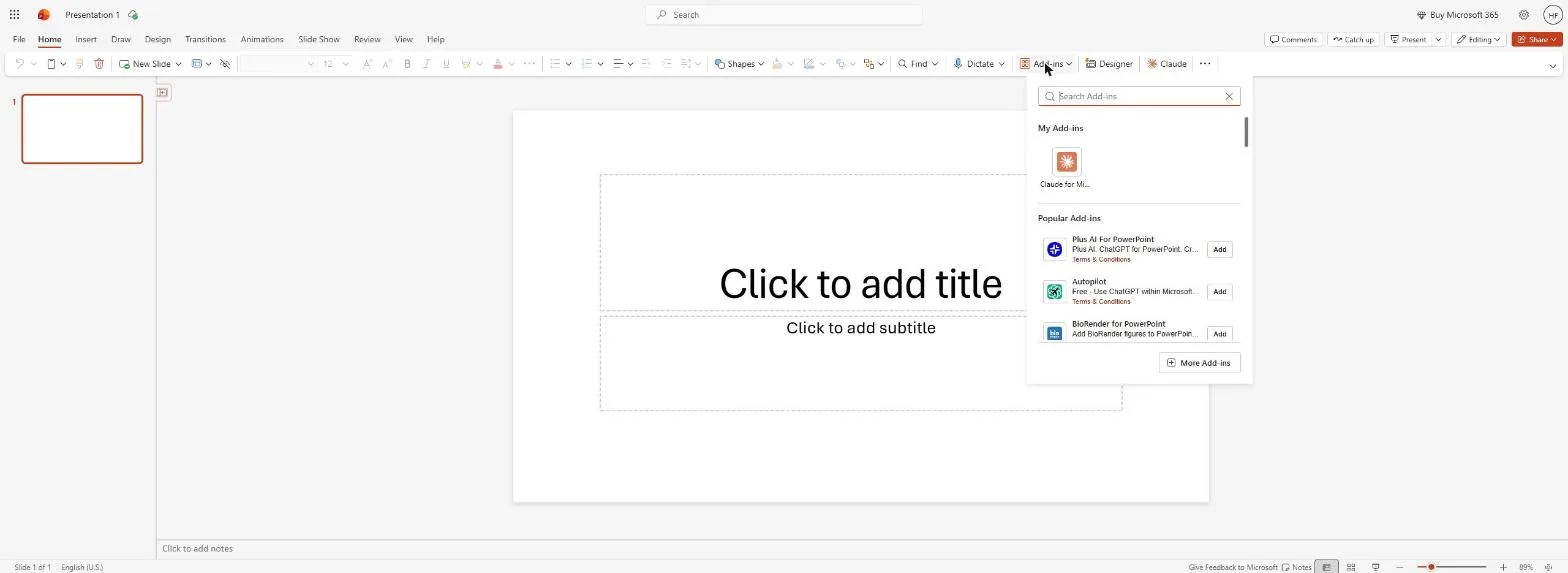Click Give Feedback to Microsoft
This screenshot has width=1568, height=573.
click(1233, 567)
